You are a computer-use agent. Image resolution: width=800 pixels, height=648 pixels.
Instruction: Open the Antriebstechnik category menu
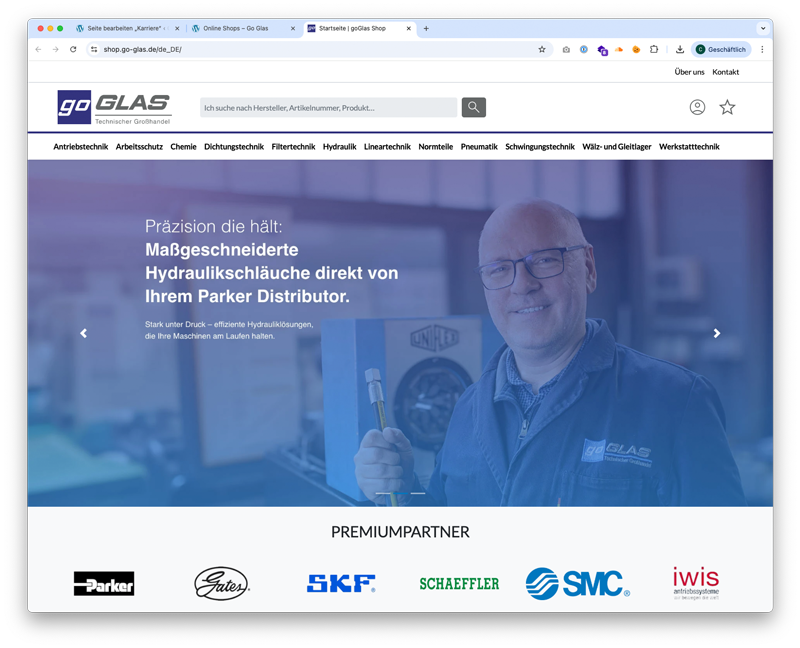[80, 147]
